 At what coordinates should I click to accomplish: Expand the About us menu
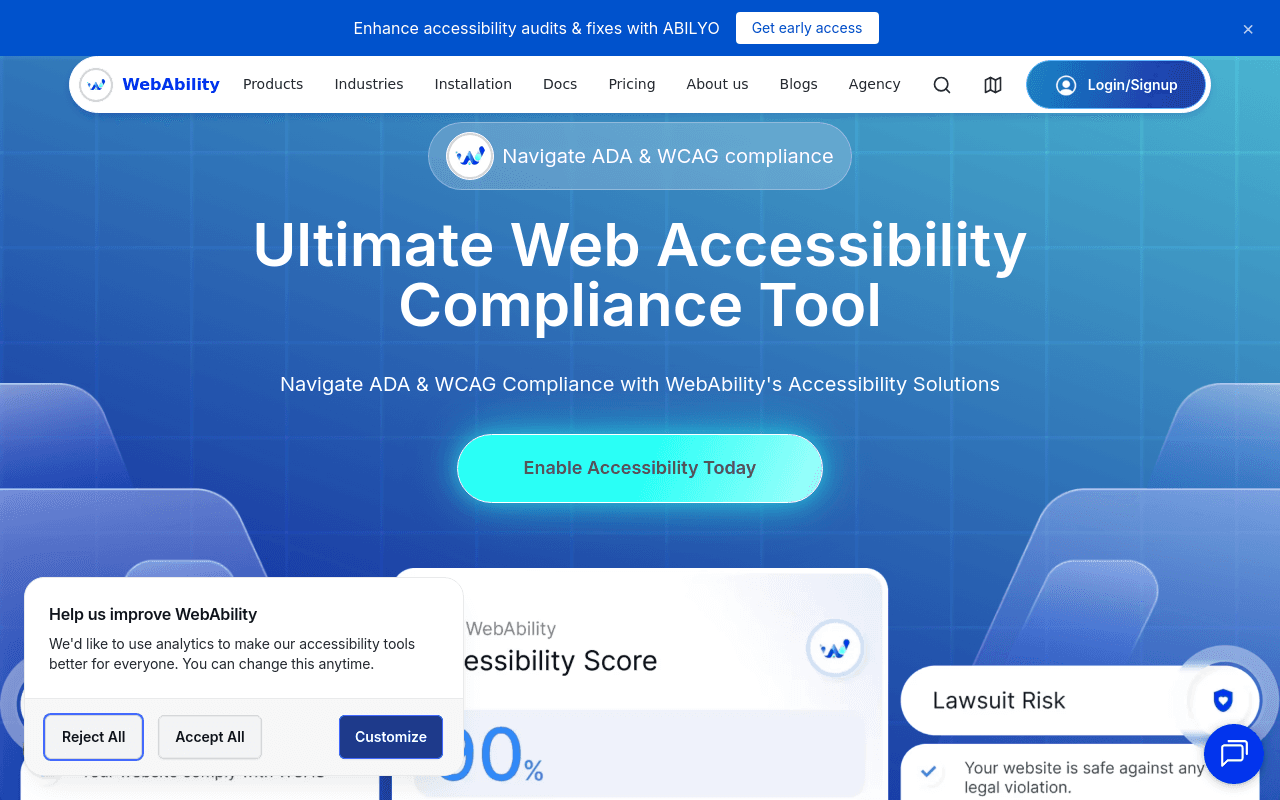(x=717, y=84)
